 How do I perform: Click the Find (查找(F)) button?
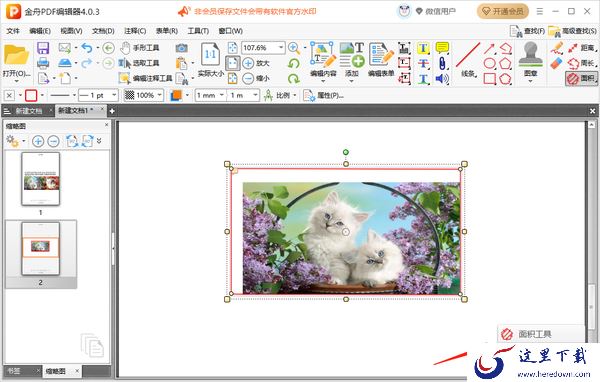(527, 31)
